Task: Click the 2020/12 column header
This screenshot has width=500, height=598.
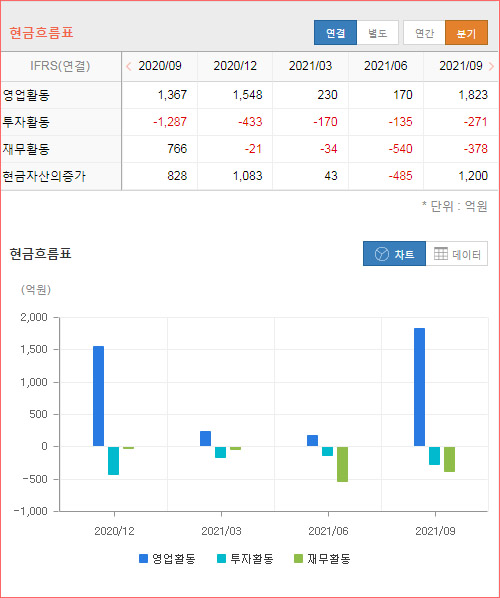Action: coord(235,66)
